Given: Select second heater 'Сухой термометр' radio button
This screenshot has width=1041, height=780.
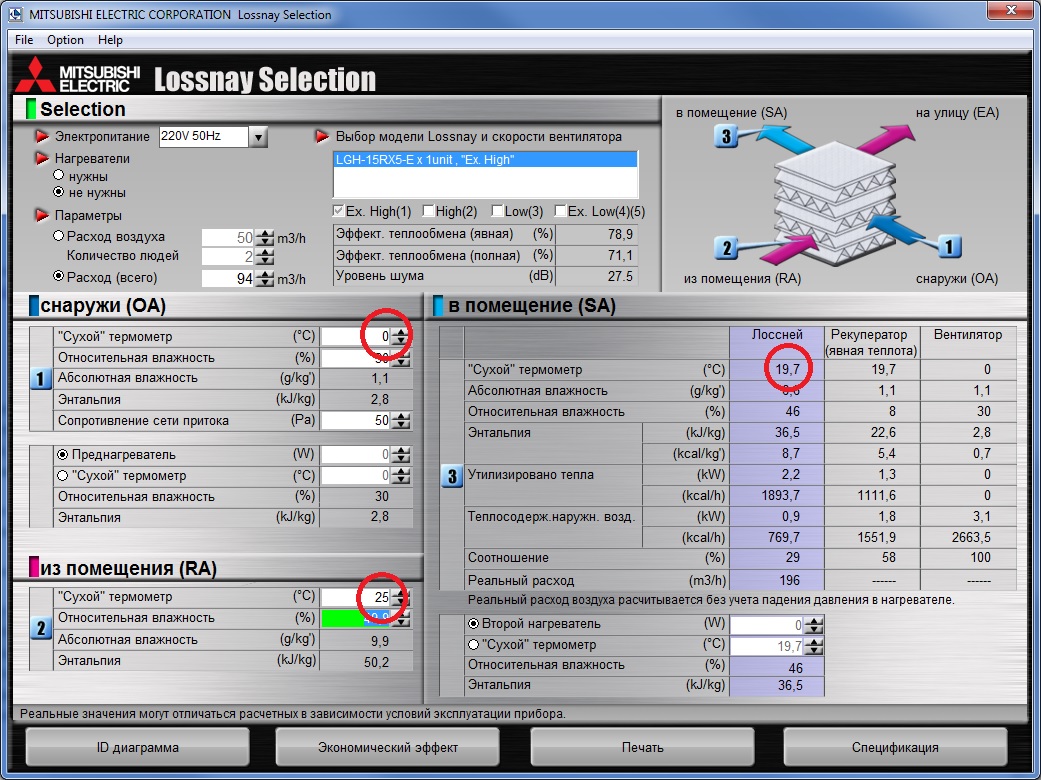Looking at the screenshot, I should [x=473, y=645].
